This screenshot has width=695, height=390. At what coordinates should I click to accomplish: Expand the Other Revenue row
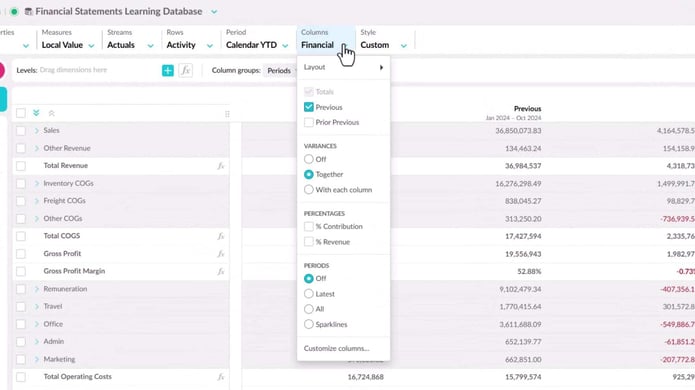point(37,148)
